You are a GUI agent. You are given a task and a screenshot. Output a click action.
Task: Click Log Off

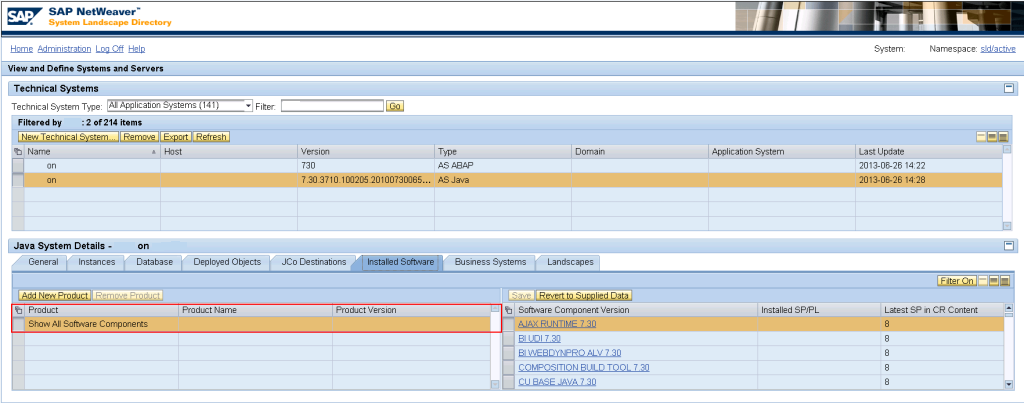pos(109,49)
